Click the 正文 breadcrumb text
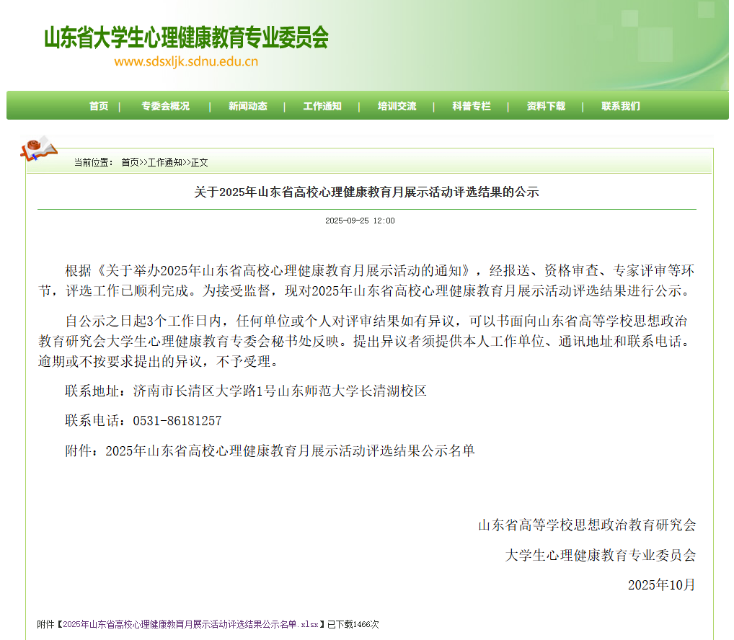Image resolution: width=734 pixels, height=640 pixels. click(200, 162)
